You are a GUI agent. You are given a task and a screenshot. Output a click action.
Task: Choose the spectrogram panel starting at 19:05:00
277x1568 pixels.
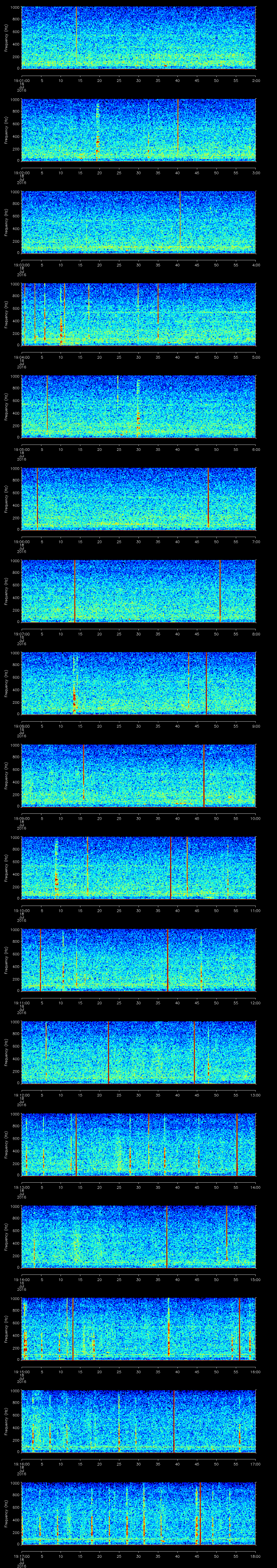point(138,407)
